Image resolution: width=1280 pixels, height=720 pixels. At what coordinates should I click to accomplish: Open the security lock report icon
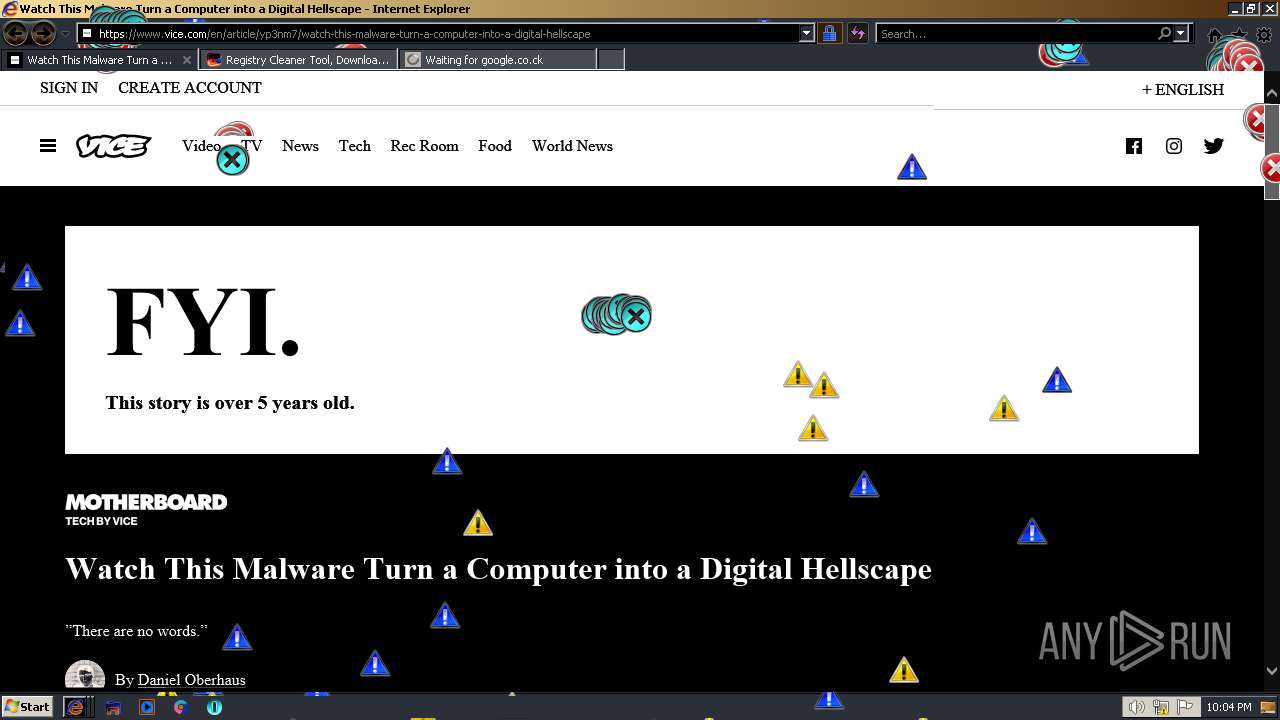point(829,33)
